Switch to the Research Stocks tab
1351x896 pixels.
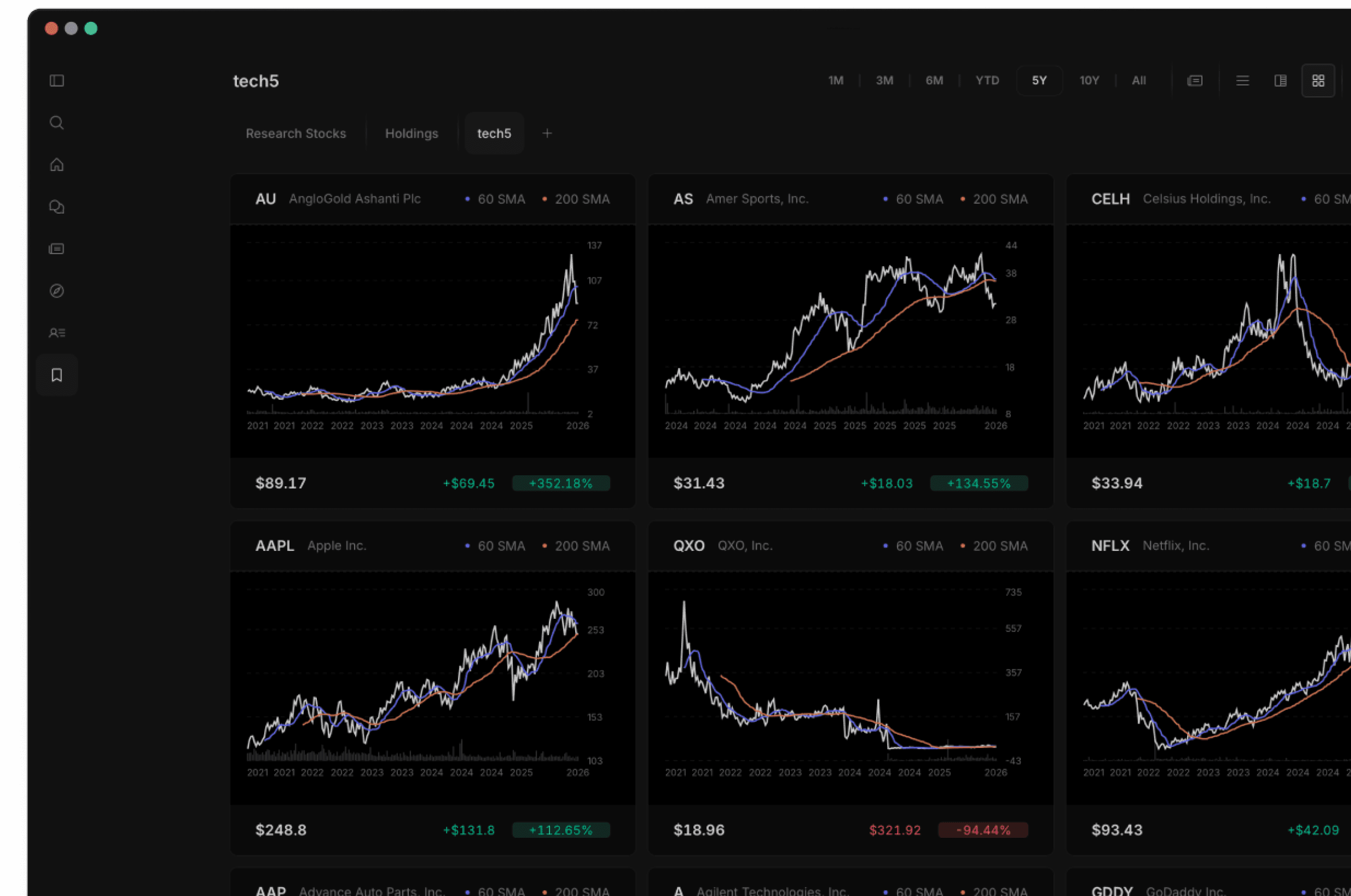click(x=296, y=133)
